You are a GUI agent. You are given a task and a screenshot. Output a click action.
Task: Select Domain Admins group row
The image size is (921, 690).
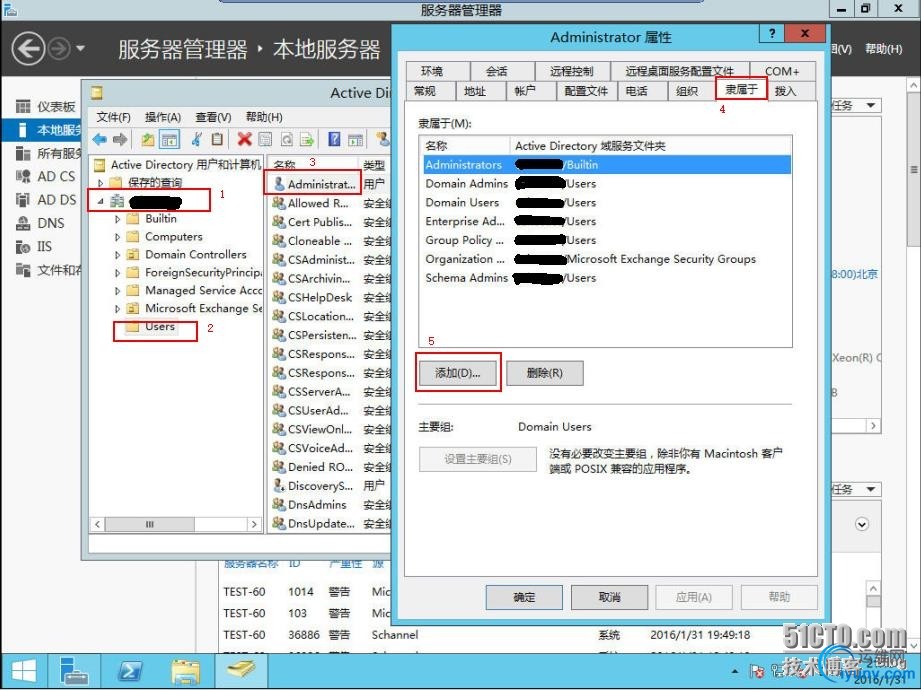pyautogui.click(x=607, y=184)
